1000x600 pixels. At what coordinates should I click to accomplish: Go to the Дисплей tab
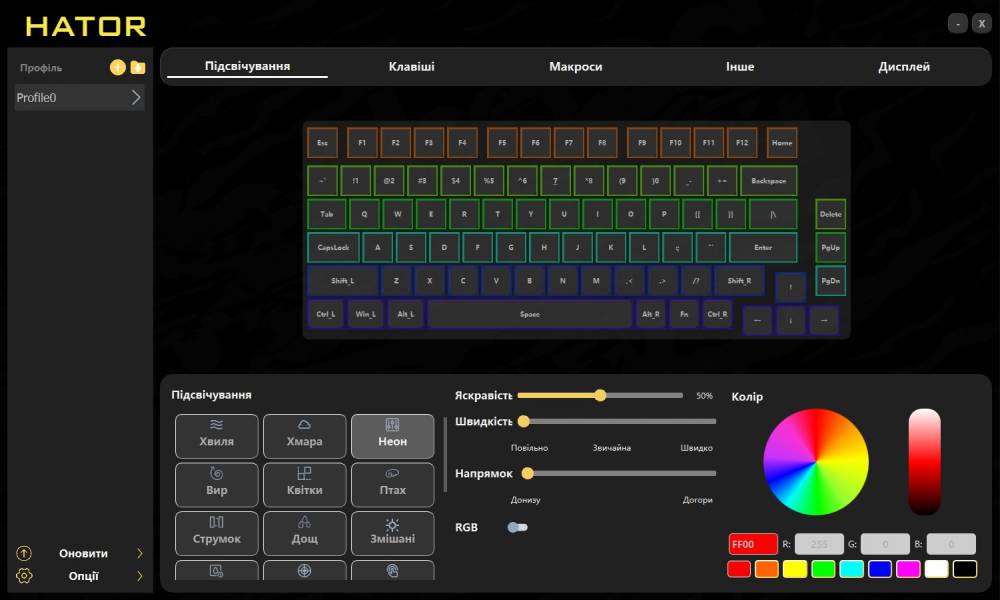click(904, 67)
